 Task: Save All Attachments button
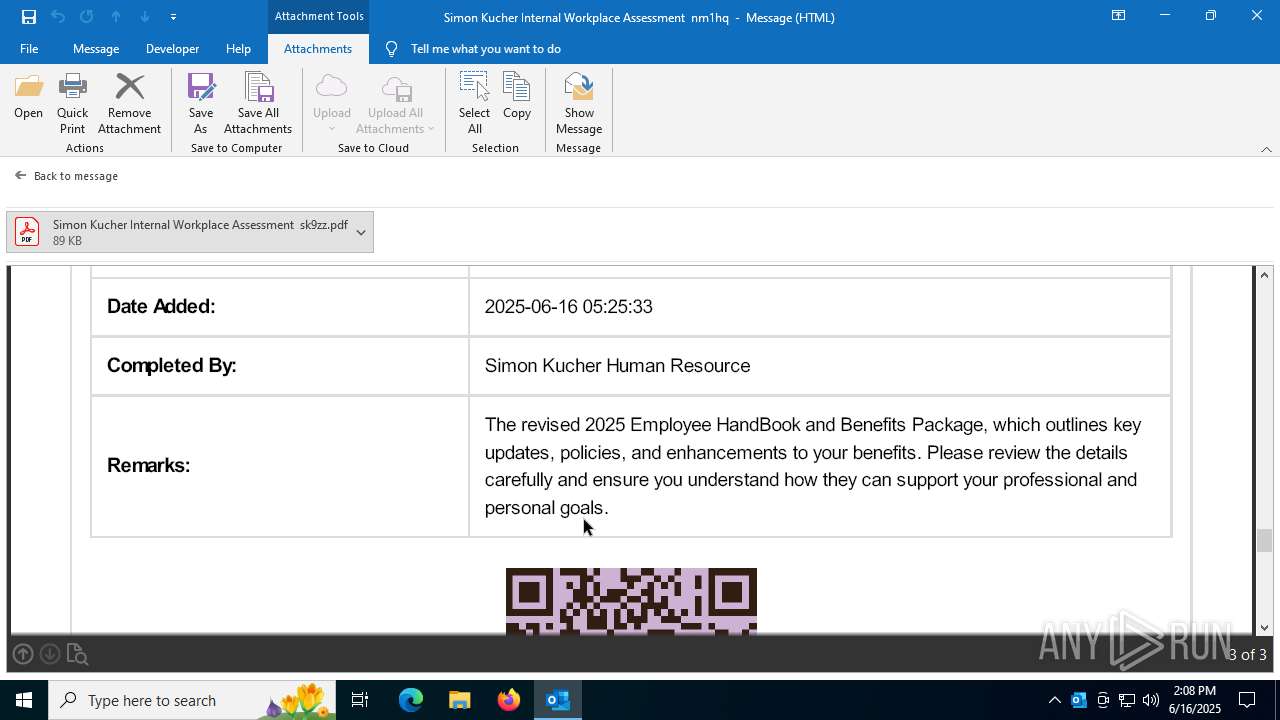pos(258,103)
